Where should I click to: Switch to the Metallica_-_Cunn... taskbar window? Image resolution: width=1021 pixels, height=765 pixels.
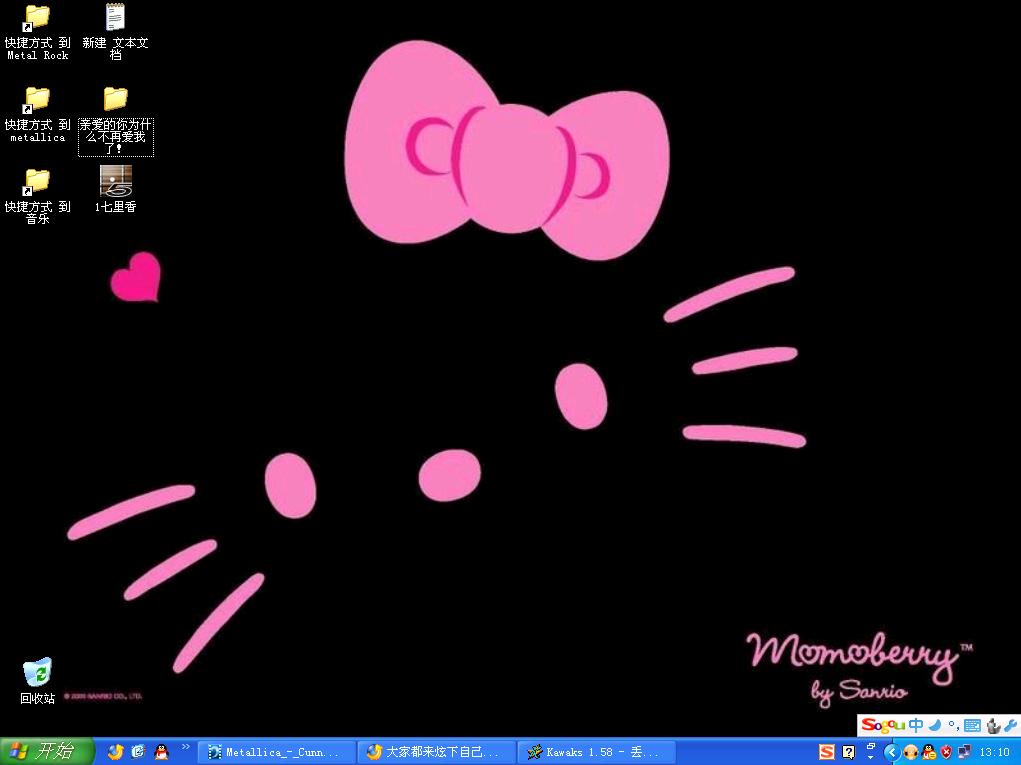click(276, 752)
